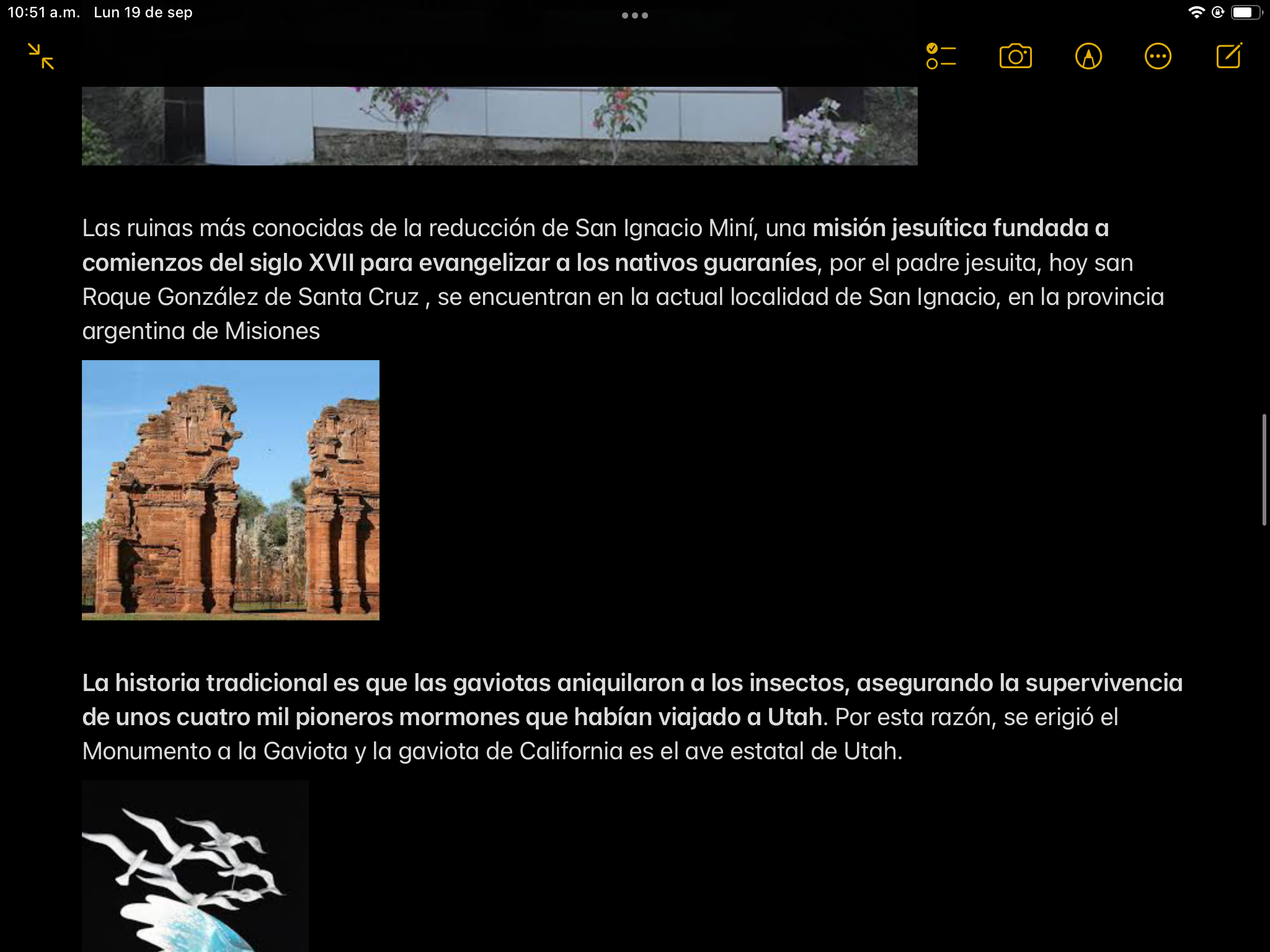Tap the flower garden image at the top
The image size is (1270, 952).
pos(499,126)
